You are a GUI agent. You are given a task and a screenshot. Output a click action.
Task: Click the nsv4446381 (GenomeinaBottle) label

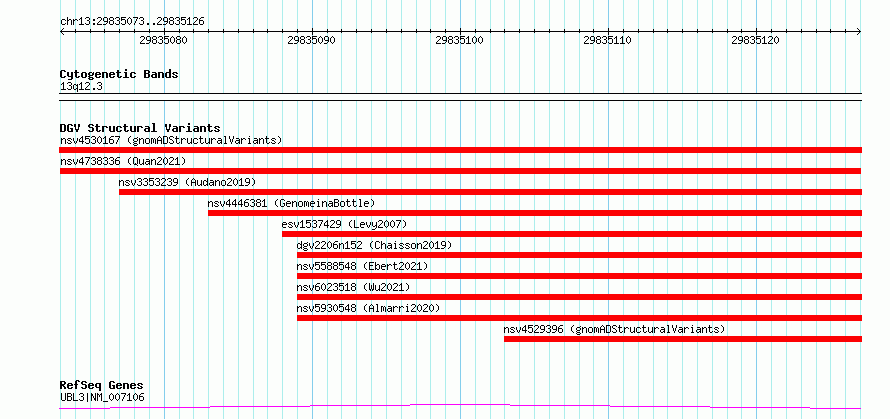pyautogui.click(x=291, y=203)
